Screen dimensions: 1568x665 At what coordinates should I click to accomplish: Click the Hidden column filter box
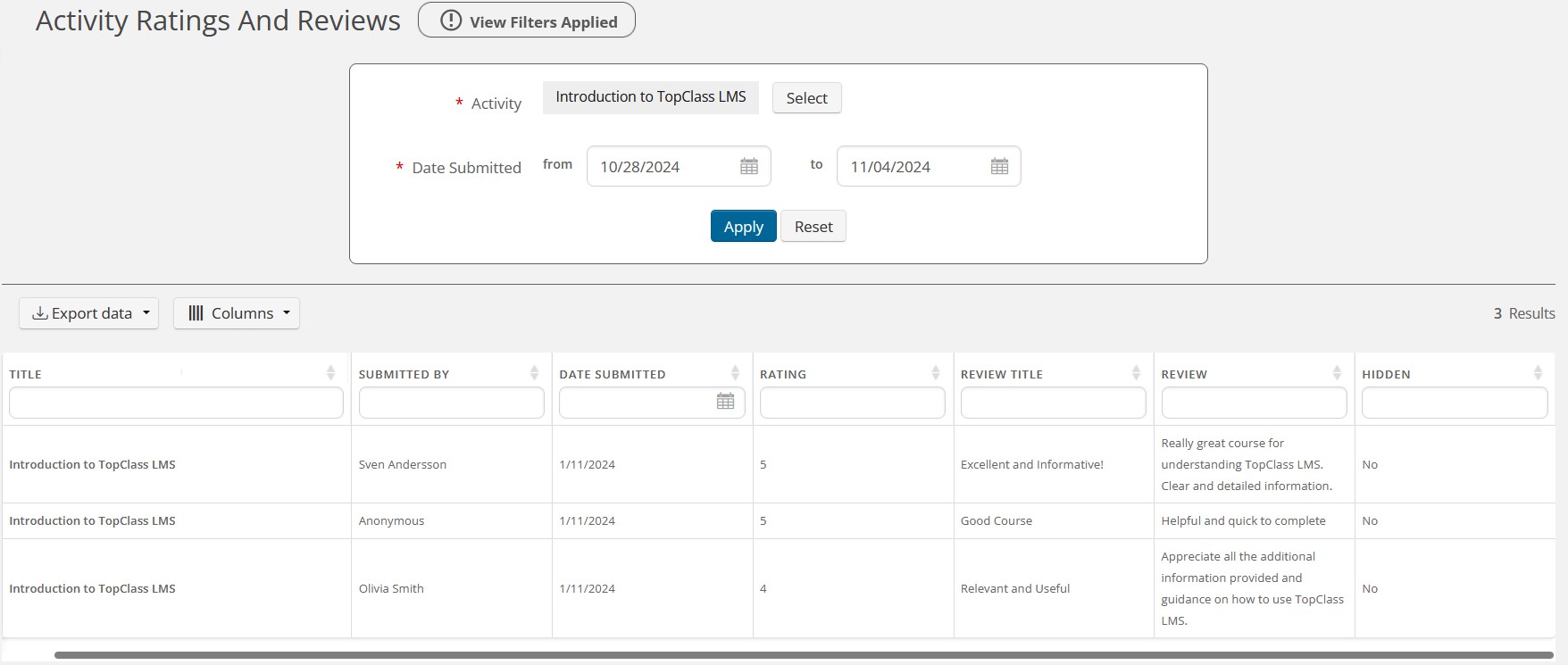[x=1455, y=403]
